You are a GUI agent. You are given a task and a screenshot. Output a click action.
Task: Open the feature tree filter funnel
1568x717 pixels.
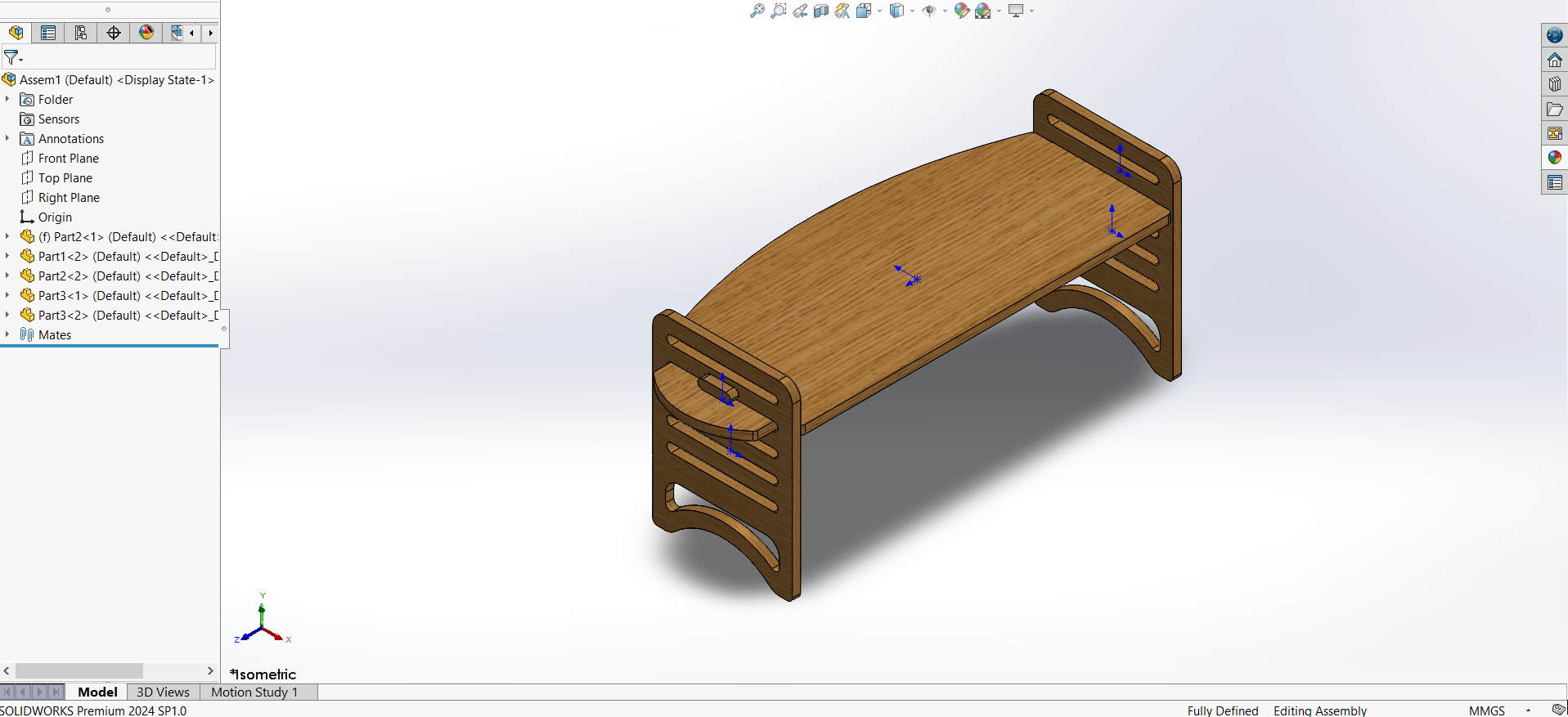[x=13, y=57]
